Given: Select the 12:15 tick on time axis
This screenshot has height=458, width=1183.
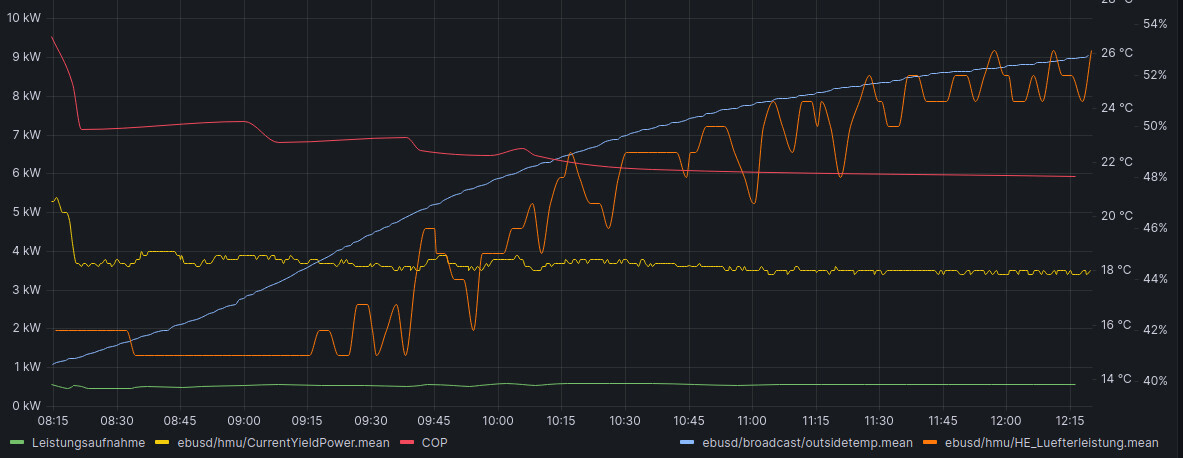Looking at the screenshot, I should 1069,421.
